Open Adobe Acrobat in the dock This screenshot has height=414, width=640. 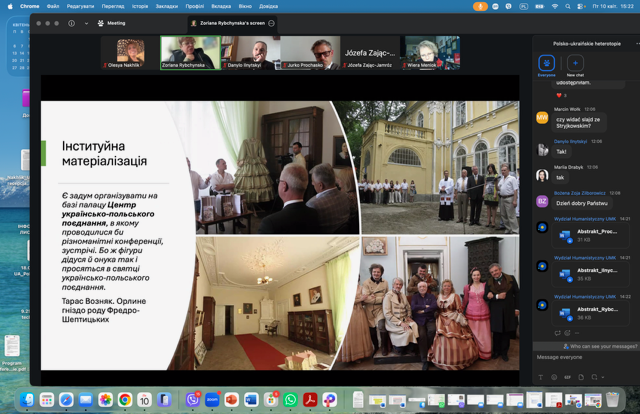coord(309,399)
